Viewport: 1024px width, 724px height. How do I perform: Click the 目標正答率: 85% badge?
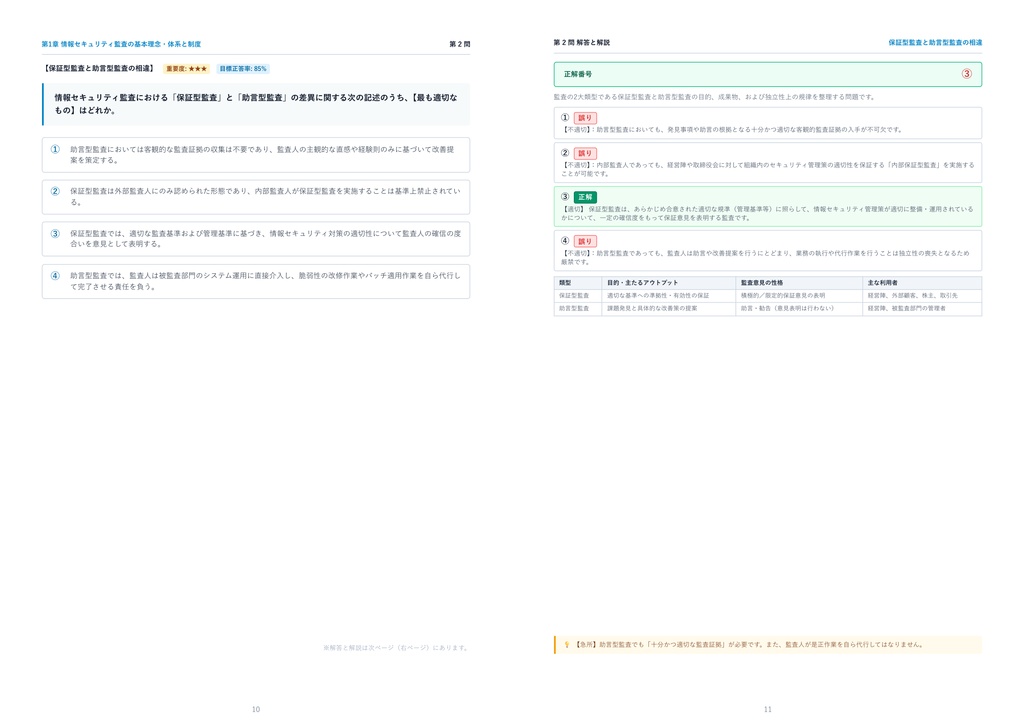[x=243, y=69]
